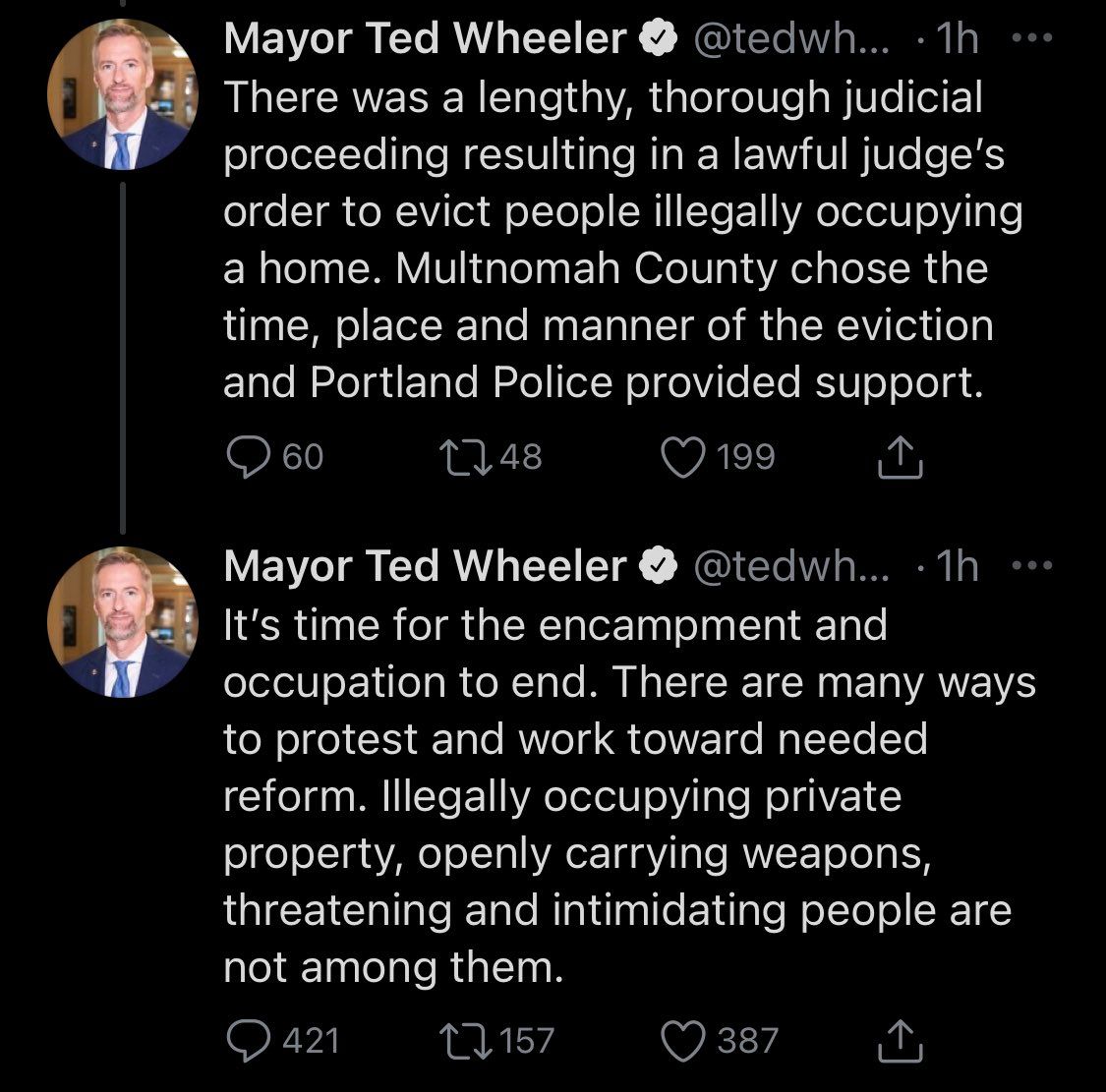Click the @tedwh handle in second tweet

[x=791, y=566]
